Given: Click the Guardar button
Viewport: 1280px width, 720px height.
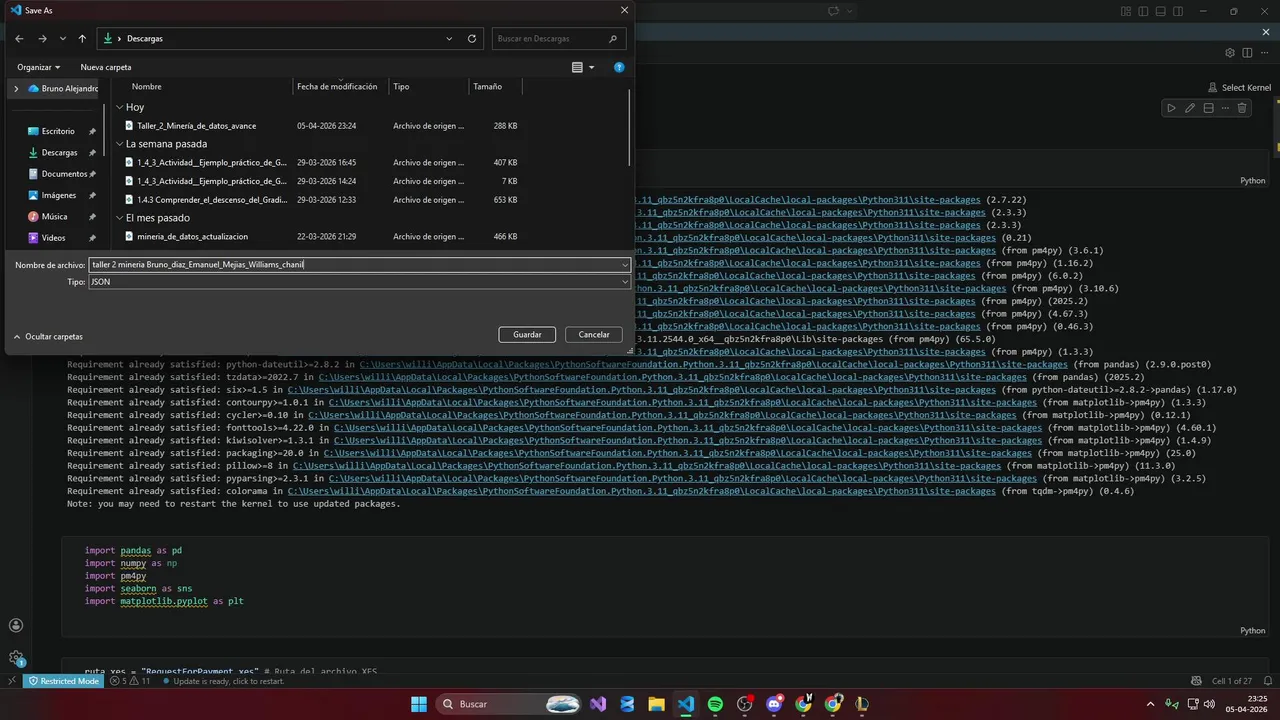Looking at the screenshot, I should click(x=527, y=335).
